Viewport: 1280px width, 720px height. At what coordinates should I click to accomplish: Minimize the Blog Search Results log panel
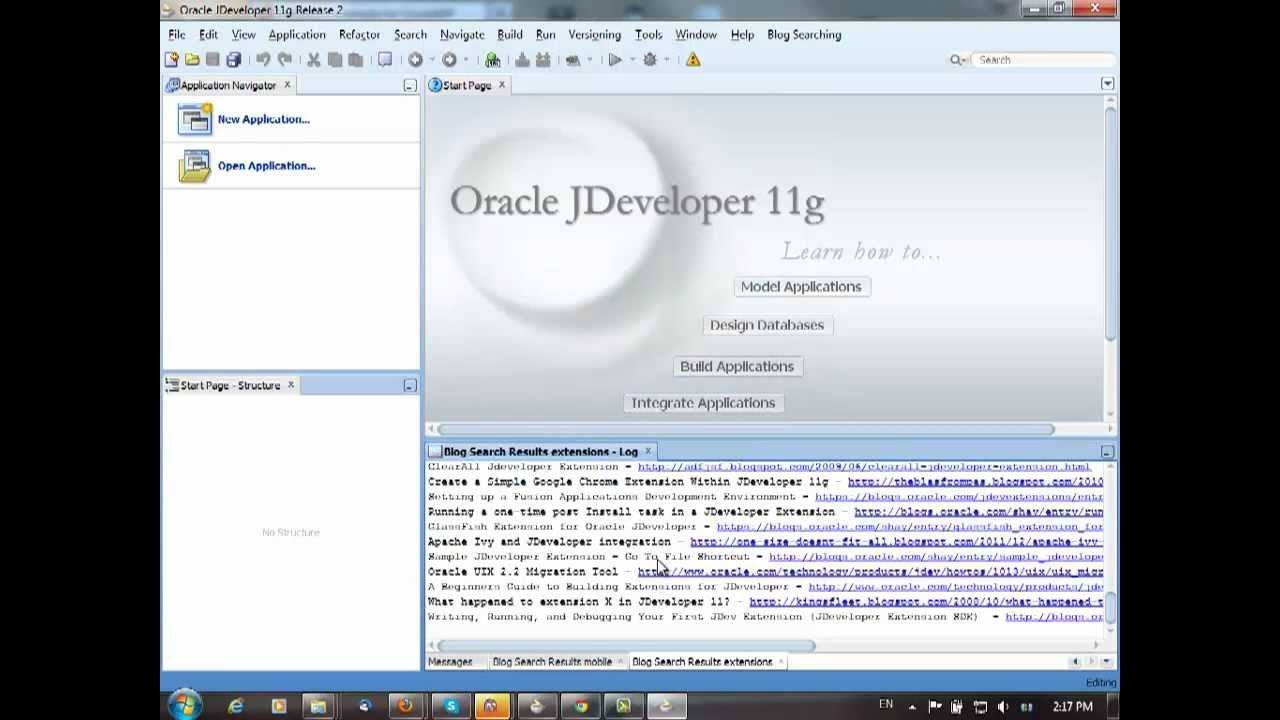pos(1106,452)
